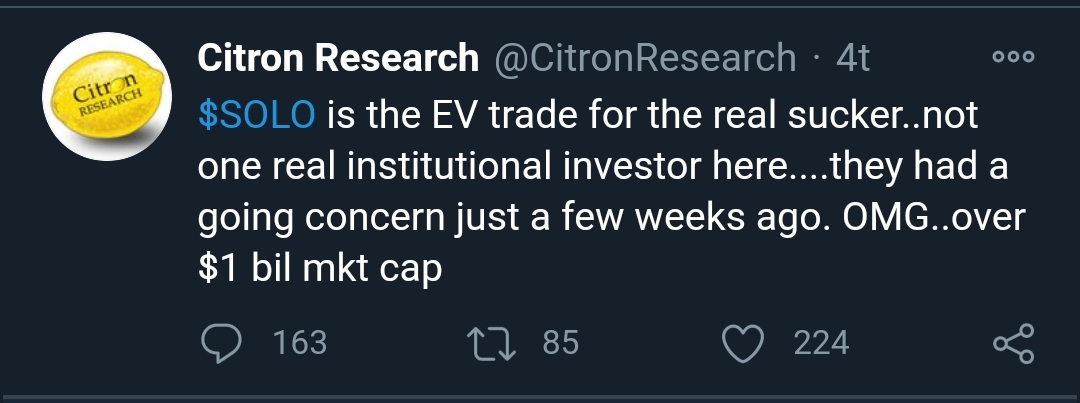Click tweet line about going concern

[x=612, y=219]
